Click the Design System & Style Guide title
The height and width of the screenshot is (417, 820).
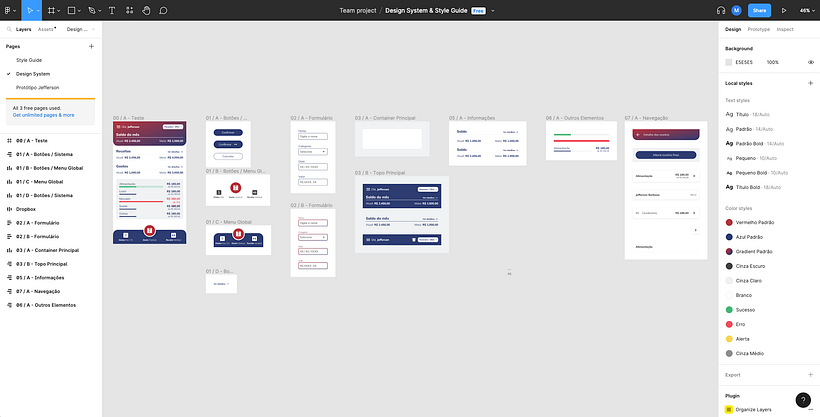tap(426, 10)
